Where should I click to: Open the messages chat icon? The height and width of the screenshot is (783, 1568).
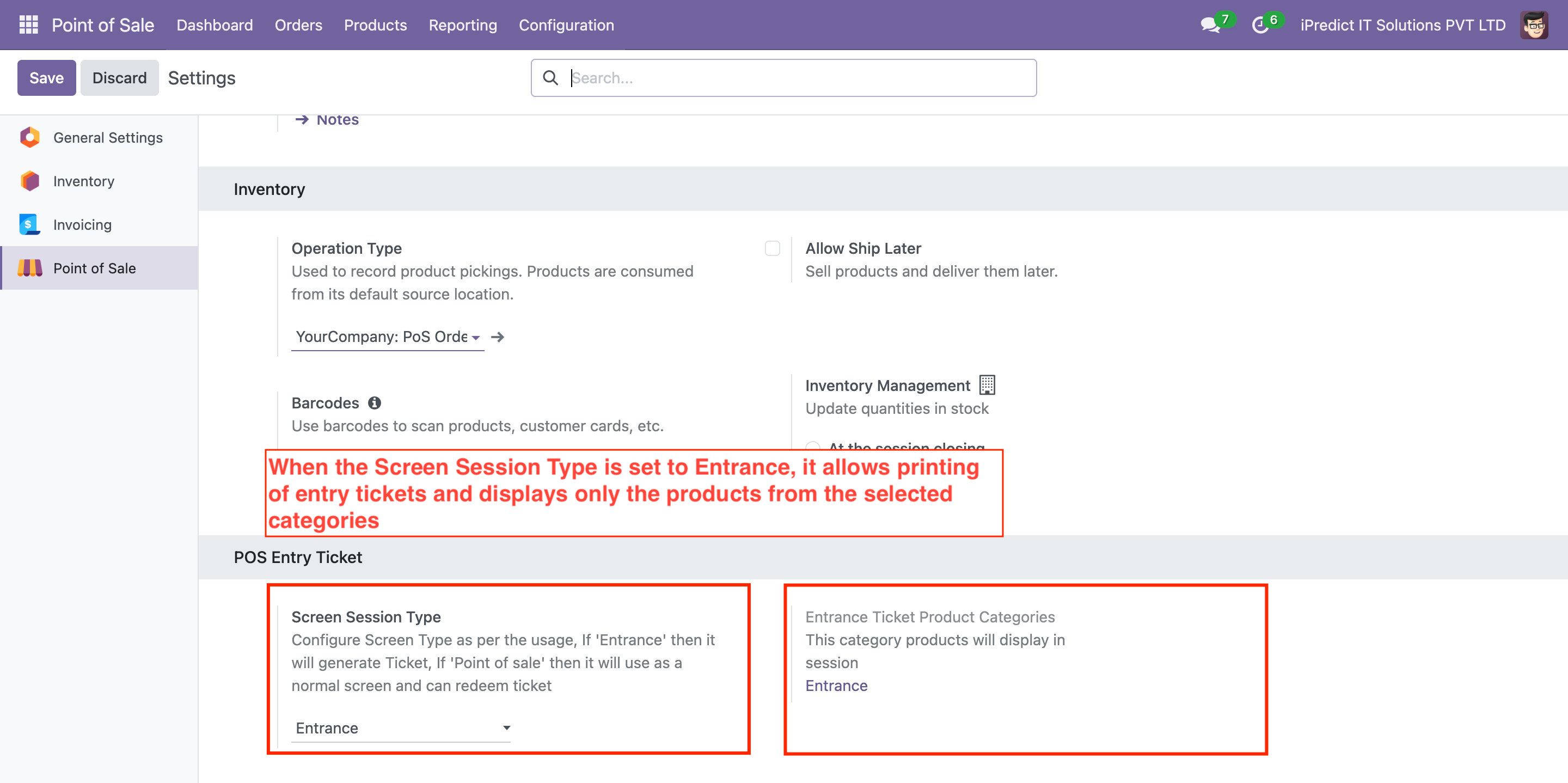coord(1209,25)
